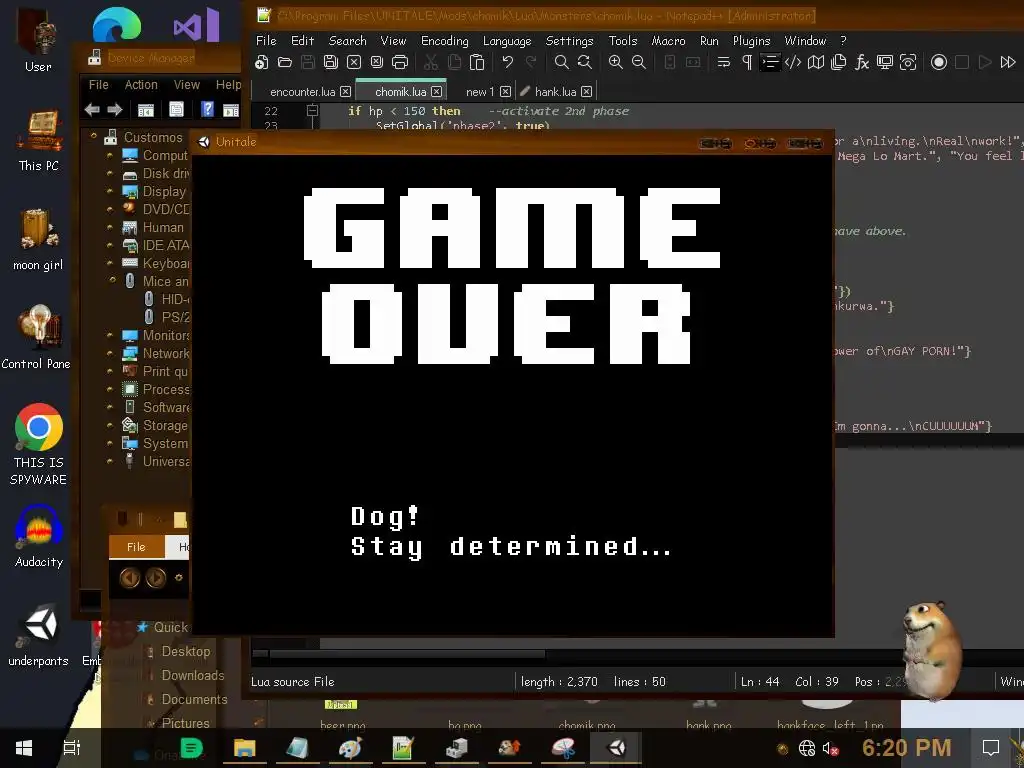The width and height of the screenshot is (1024, 768).
Task: Click the blue Help icon in Device Manager
Action: 208,109
